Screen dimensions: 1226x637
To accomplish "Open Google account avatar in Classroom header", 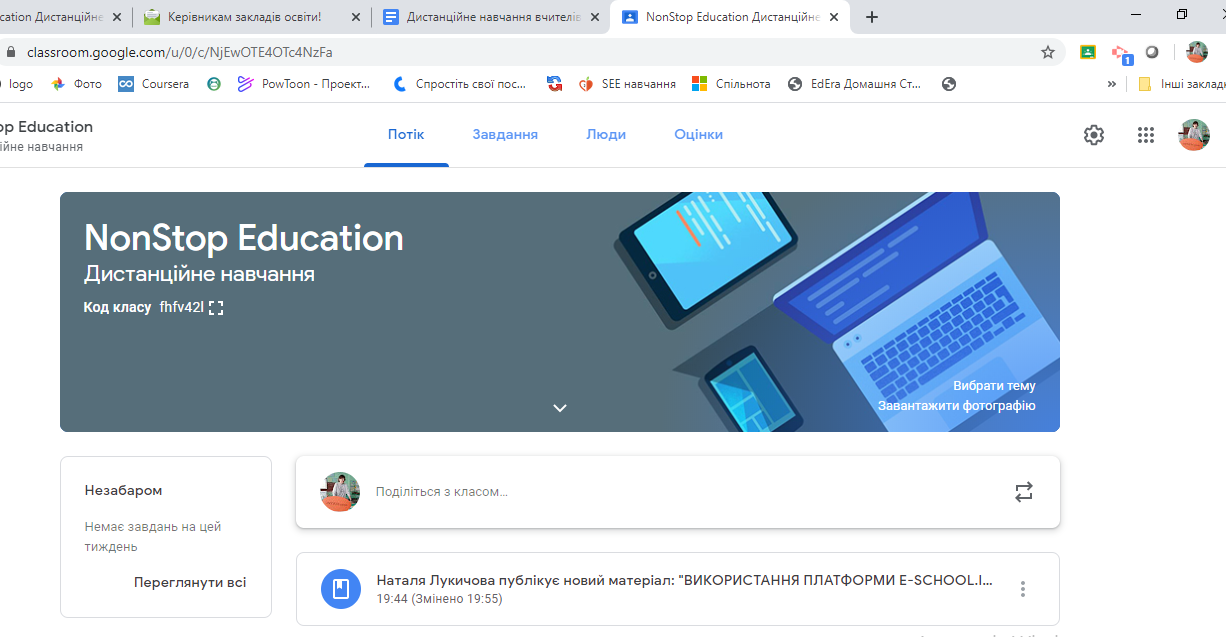I will pyautogui.click(x=1194, y=135).
